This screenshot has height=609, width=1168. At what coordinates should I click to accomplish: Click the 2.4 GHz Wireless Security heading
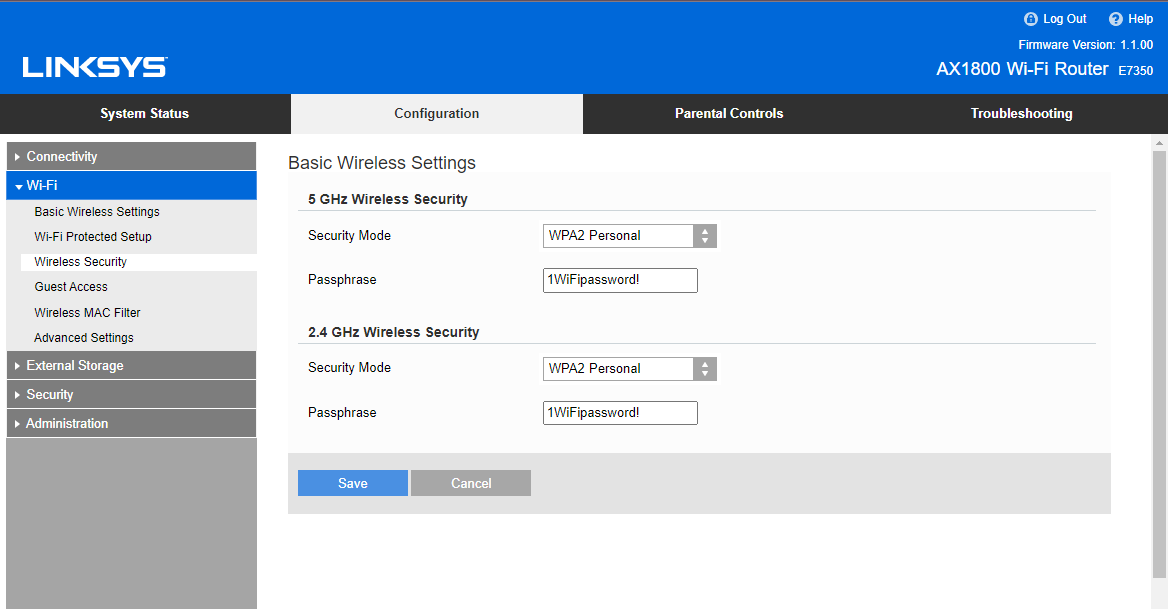pyautogui.click(x=393, y=332)
